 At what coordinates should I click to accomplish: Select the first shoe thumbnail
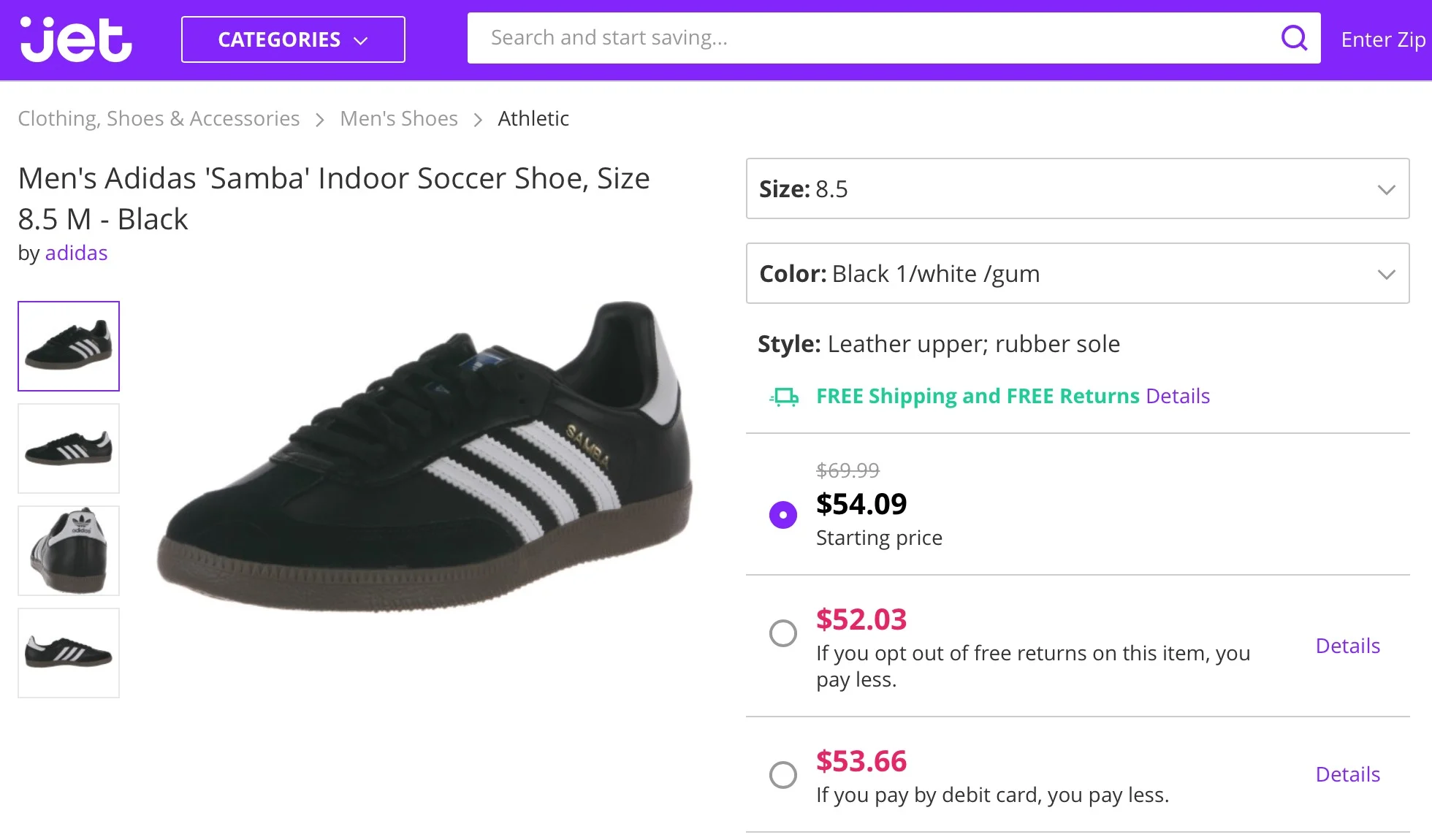pos(69,346)
